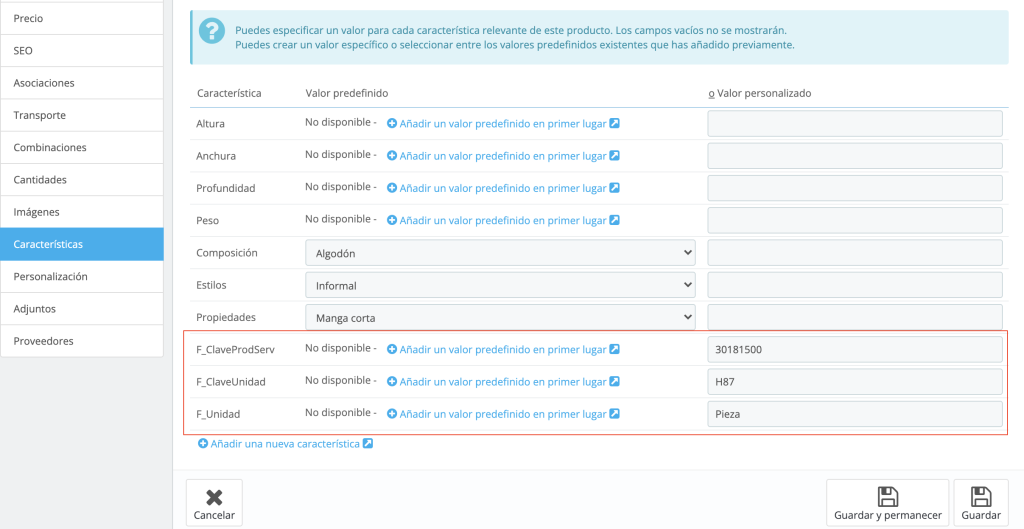The image size is (1024, 529).
Task: Switch to Imágenes tab
Action: coord(82,212)
